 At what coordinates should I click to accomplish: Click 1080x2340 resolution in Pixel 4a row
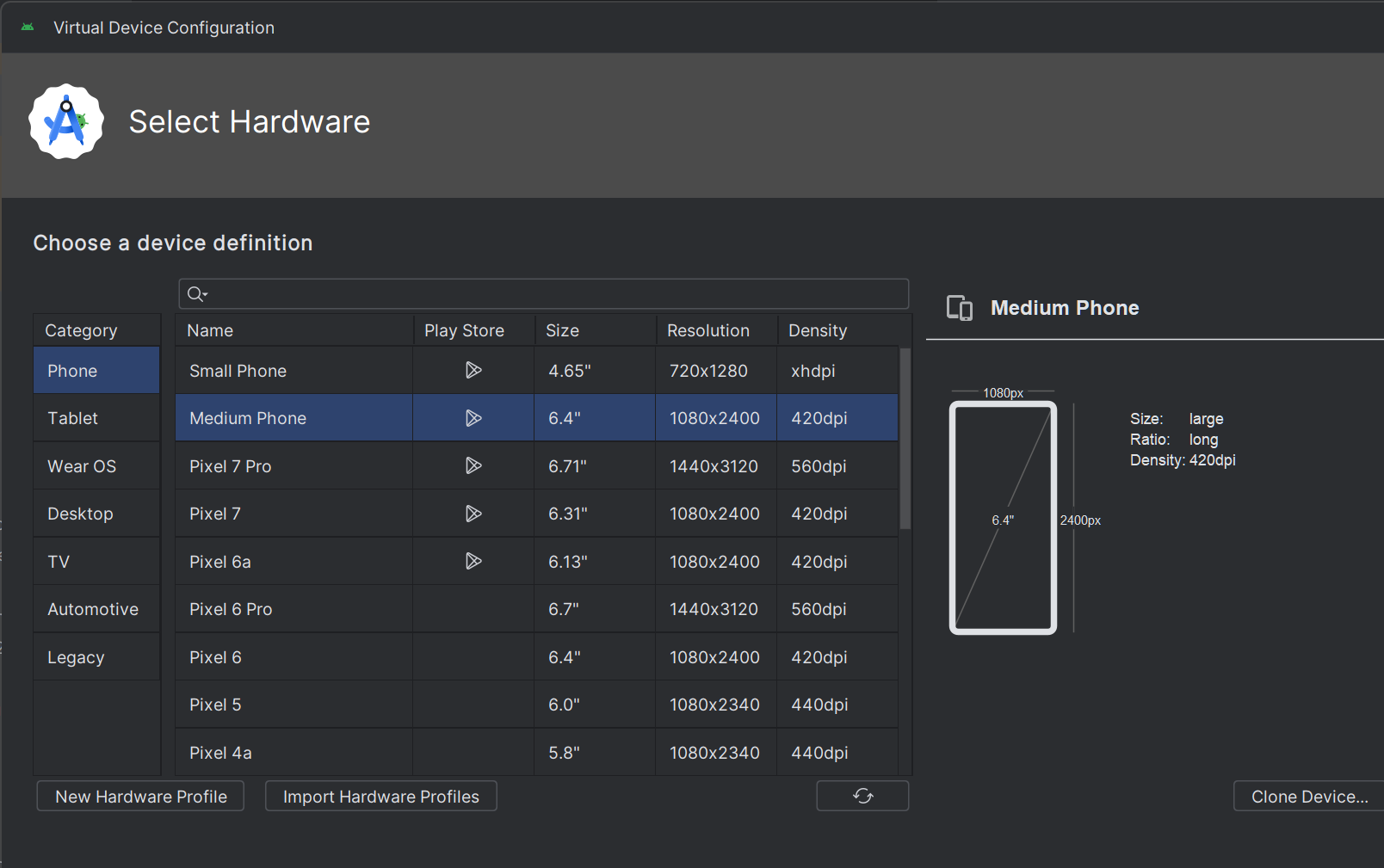[716, 753]
